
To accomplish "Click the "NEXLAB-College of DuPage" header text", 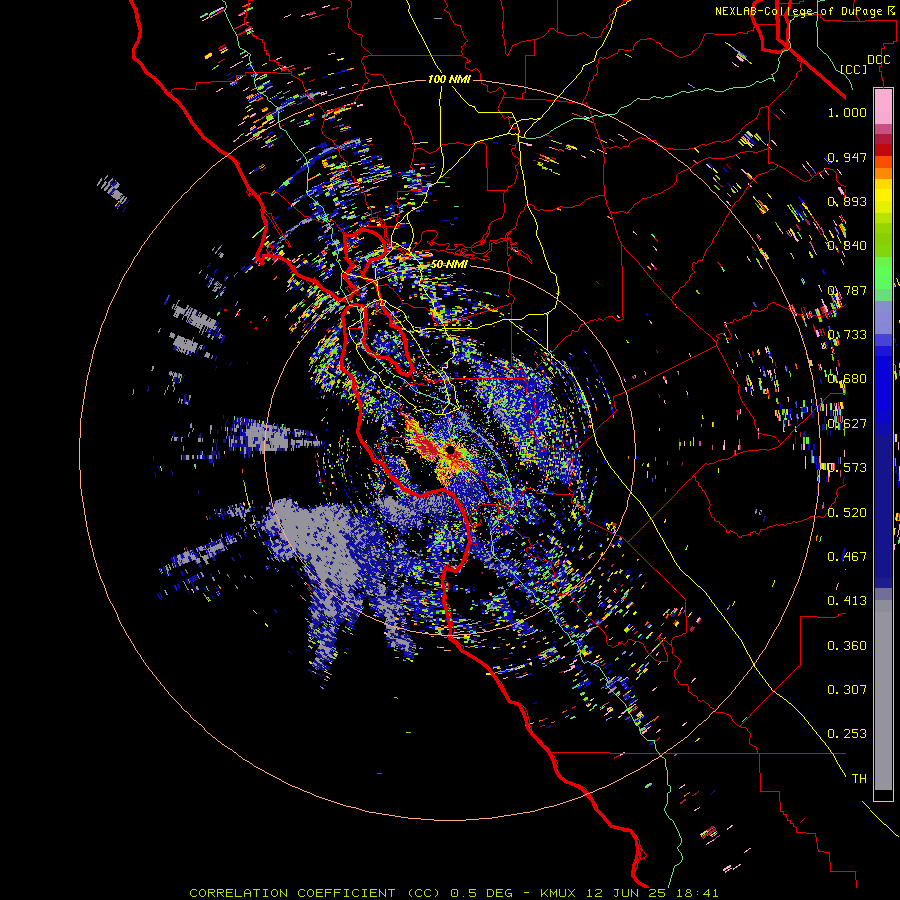I will 800,11.
